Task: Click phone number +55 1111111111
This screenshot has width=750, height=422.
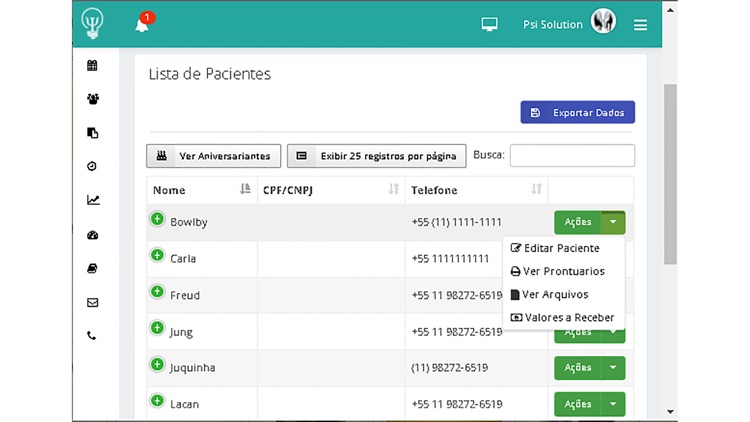Action: pyautogui.click(x=450, y=258)
